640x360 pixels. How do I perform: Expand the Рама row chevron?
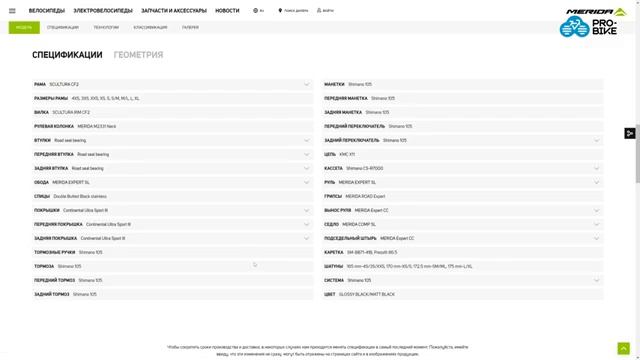tap(307, 84)
